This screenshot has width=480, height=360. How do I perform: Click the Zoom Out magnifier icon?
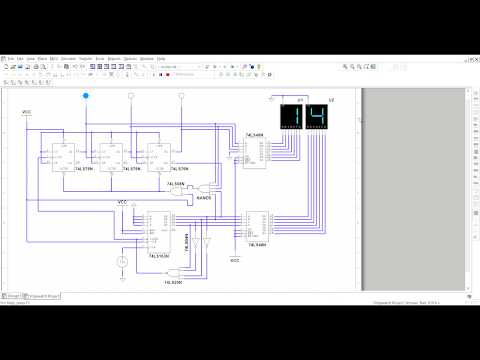[x=352, y=67]
